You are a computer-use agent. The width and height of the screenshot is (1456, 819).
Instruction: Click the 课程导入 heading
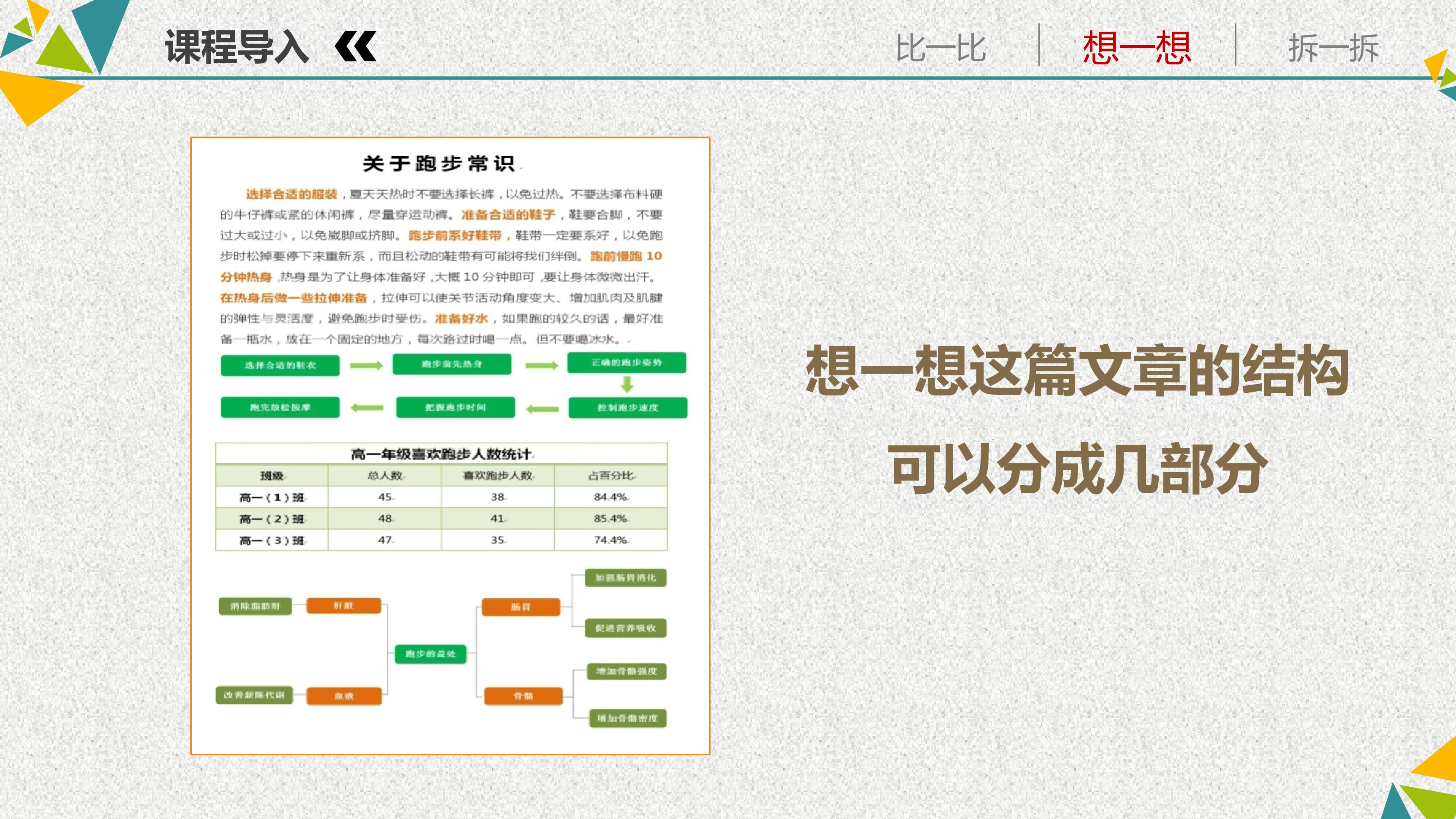[x=237, y=47]
